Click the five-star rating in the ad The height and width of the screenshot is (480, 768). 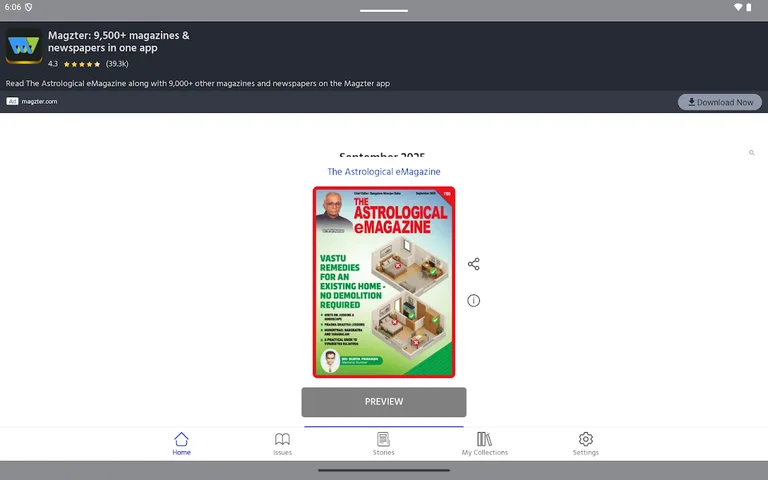tap(82, 64)
